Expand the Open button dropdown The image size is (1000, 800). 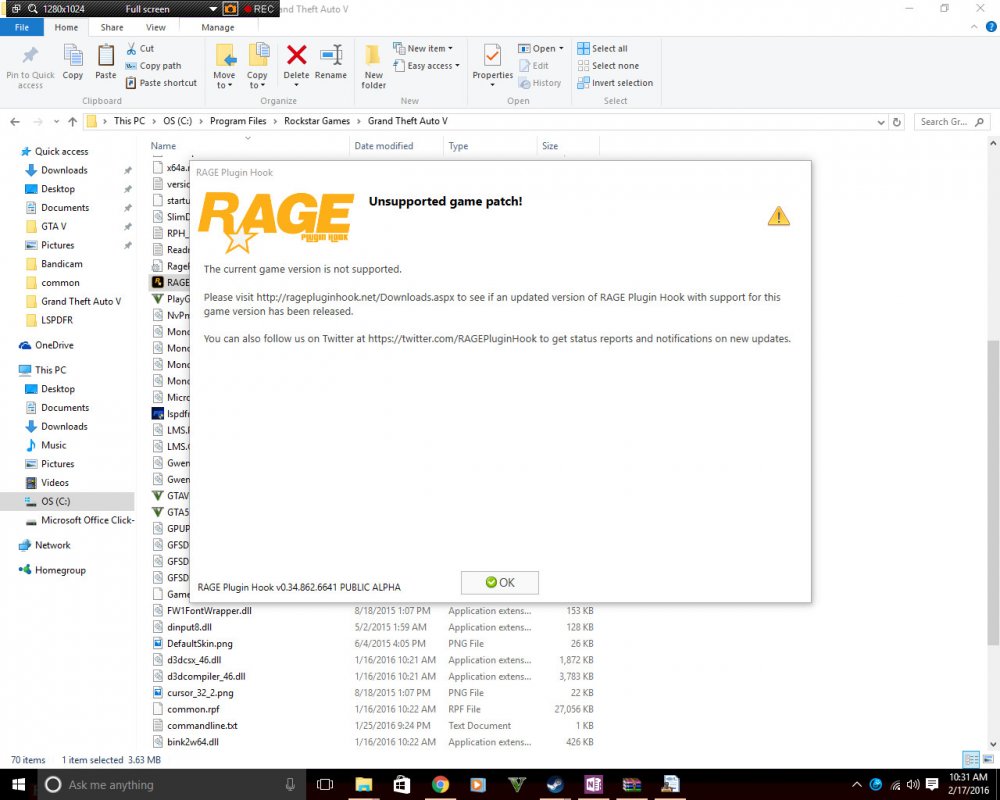pyautogui.click(x=561, y=48)
